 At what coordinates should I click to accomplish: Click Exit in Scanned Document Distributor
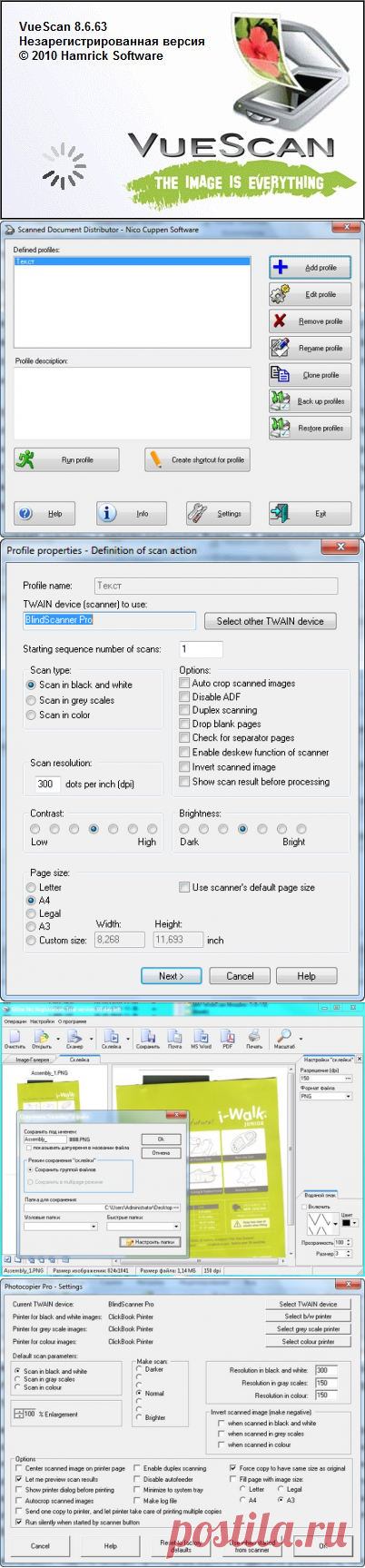(x=310, y=513)
